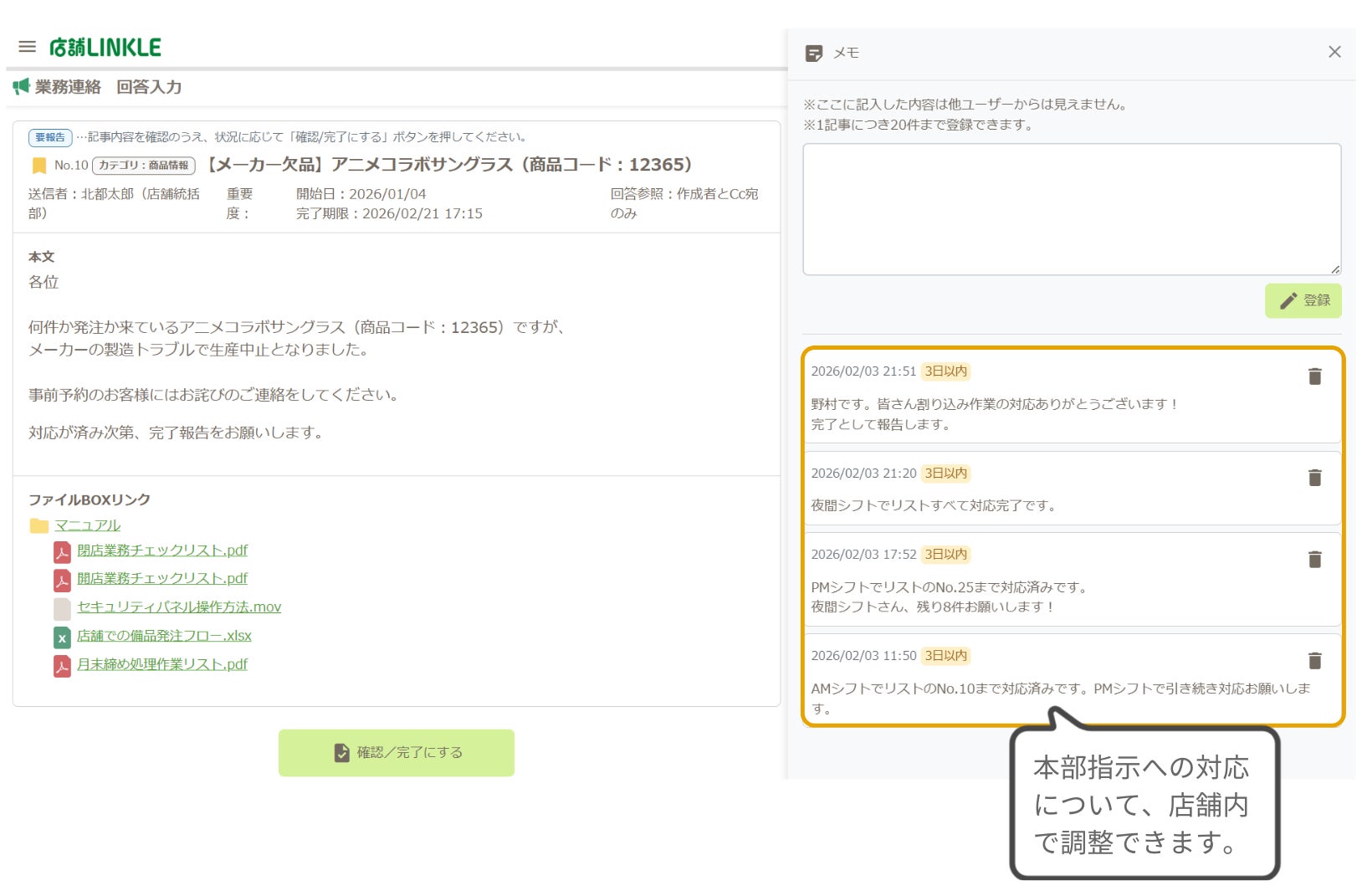Click the memo text 夜間シフトでリストすべて対応完了です。
The image size is (1362, 896).
[934, 505]
